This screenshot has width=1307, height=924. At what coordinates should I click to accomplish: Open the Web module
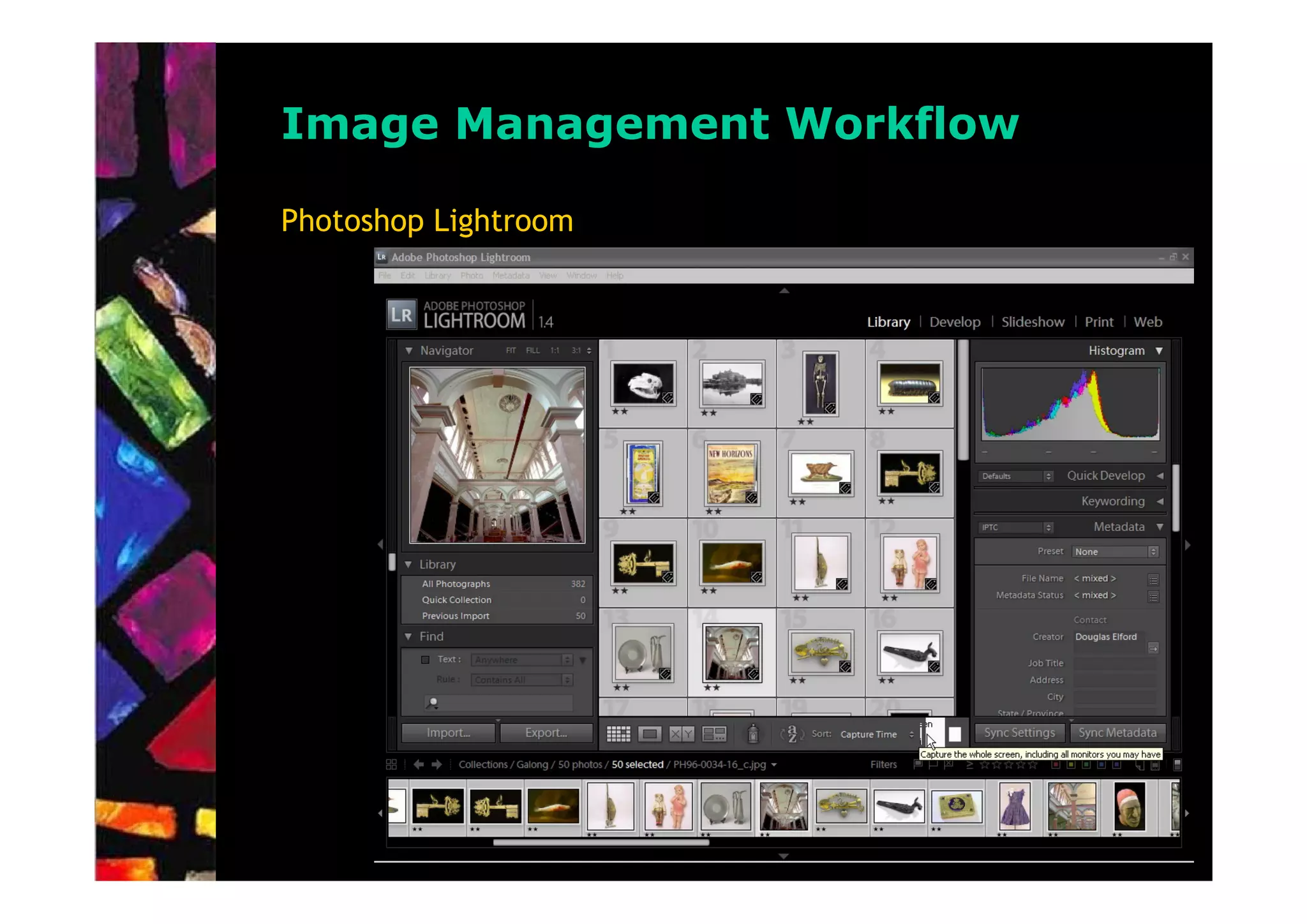(1147, 322)
